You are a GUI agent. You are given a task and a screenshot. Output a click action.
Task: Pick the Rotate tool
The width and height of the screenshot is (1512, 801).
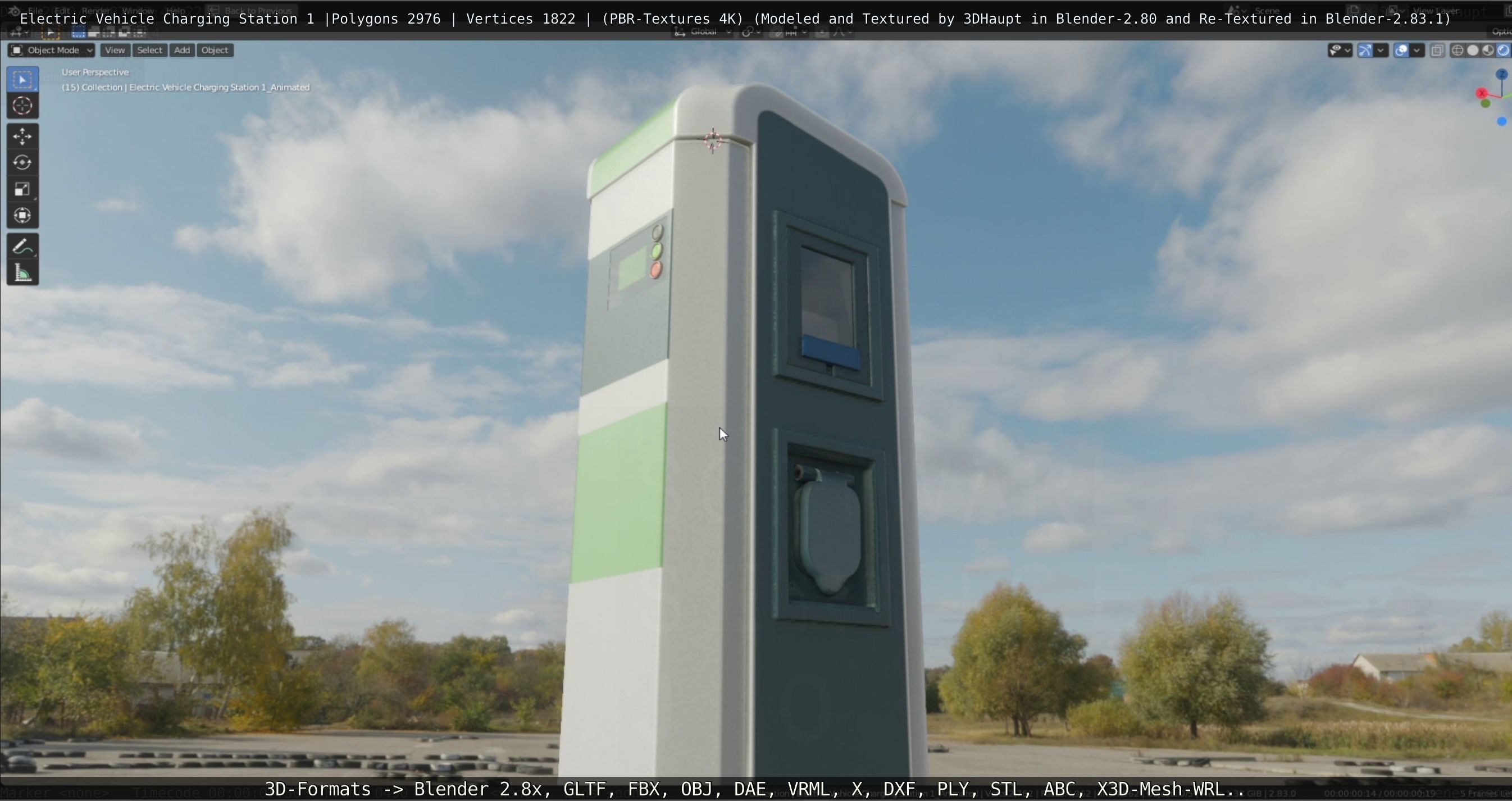coord(22,162)
